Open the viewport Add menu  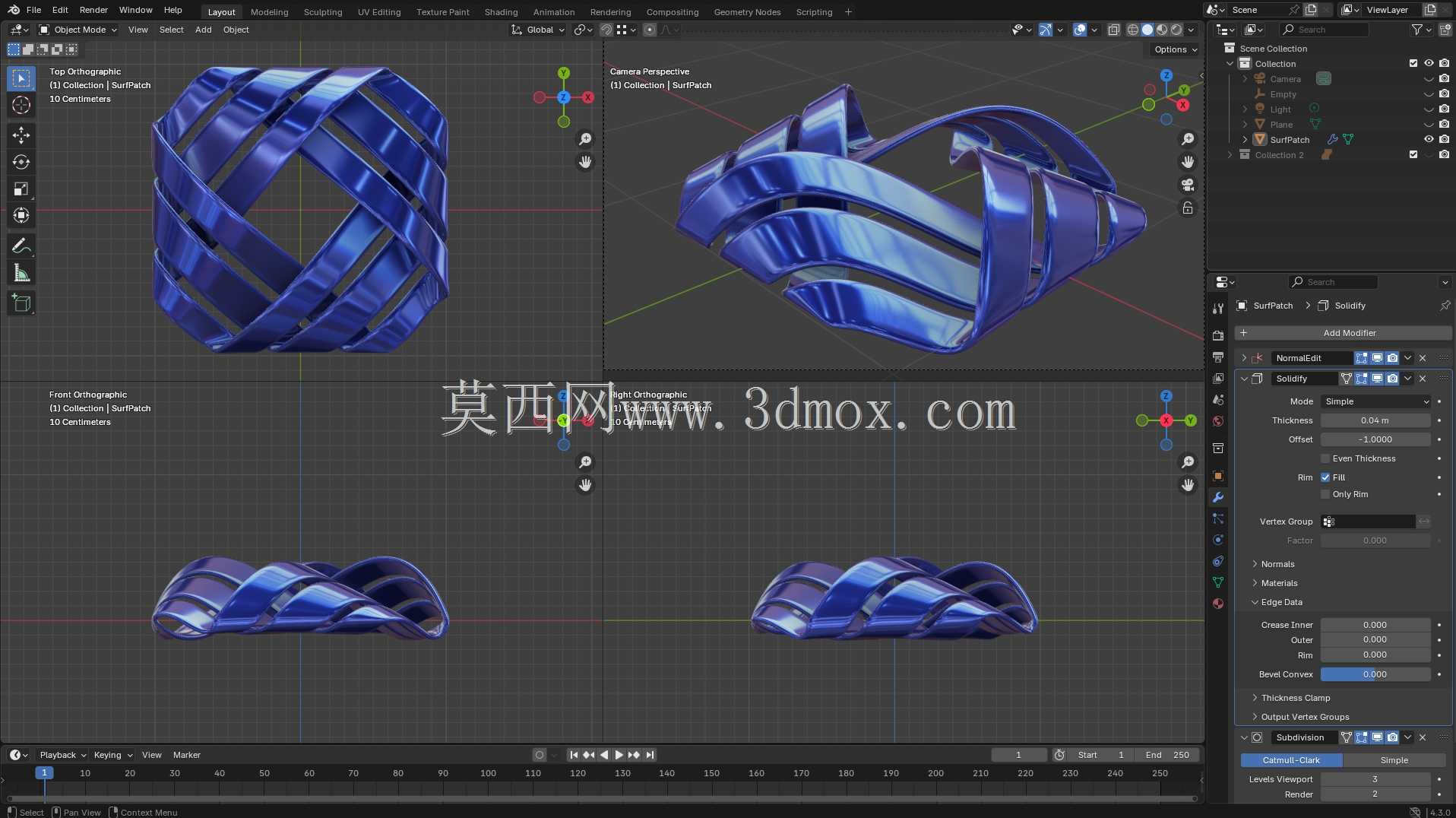203,30
